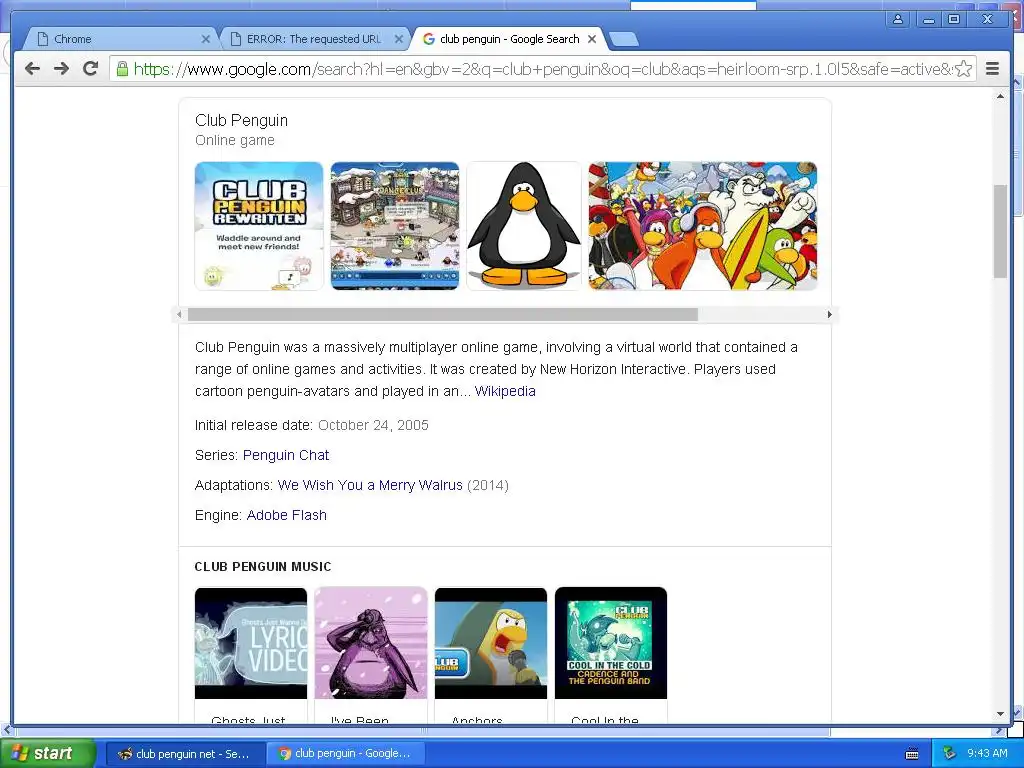Screen dimensions: 1024x768
Task: Click the image carousel left scroll arrow
Action: [180, 315]
